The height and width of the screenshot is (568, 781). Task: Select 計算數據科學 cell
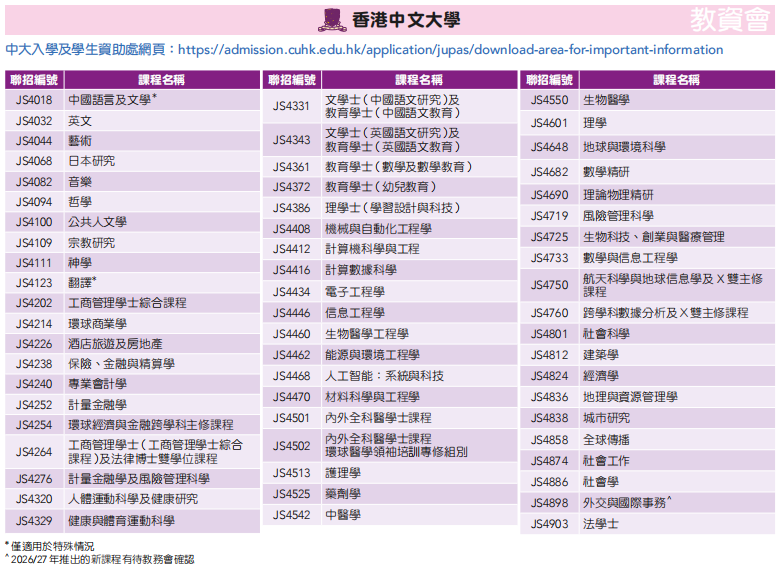click(420, 270)
